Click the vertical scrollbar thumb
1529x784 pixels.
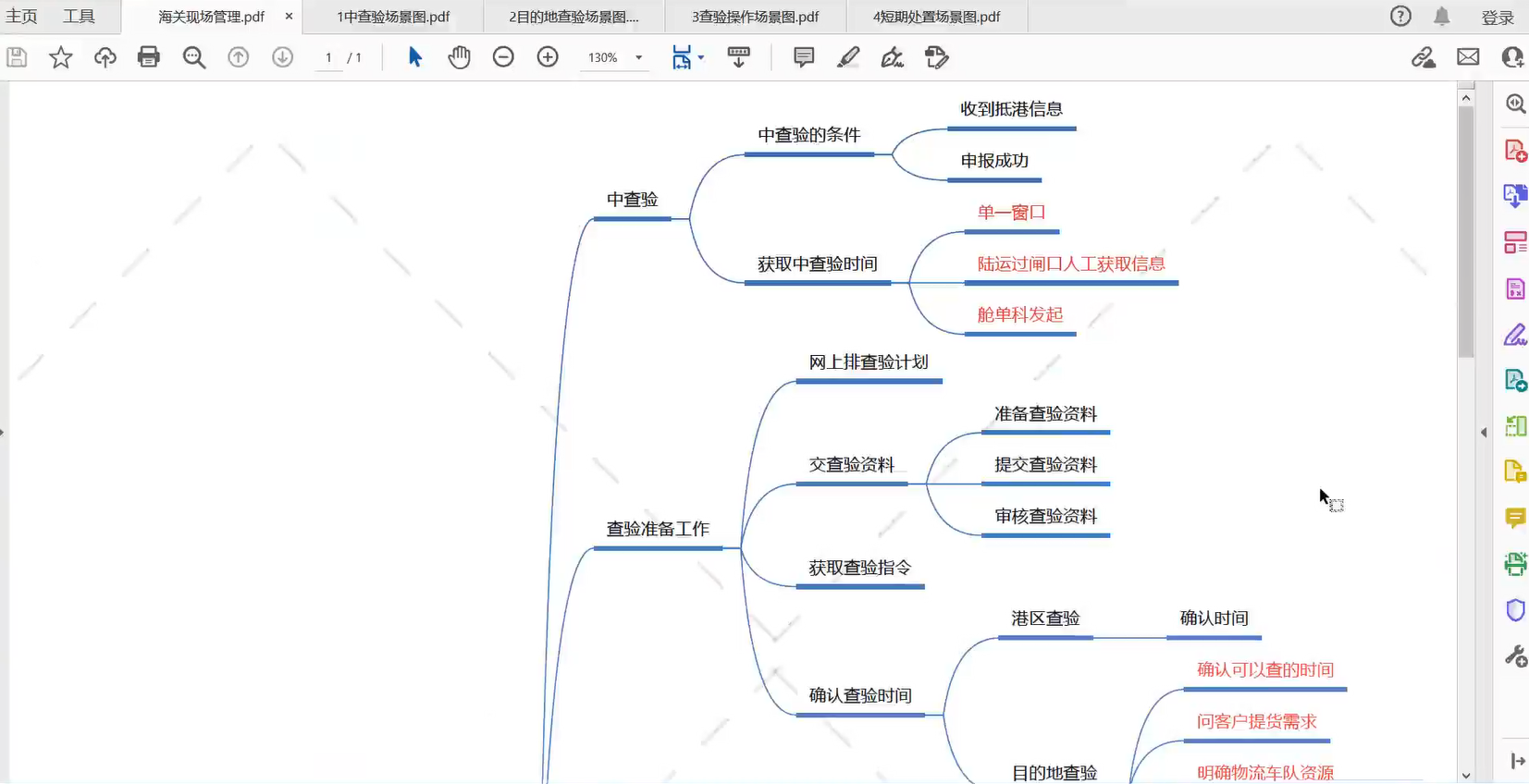[1466, 231]
